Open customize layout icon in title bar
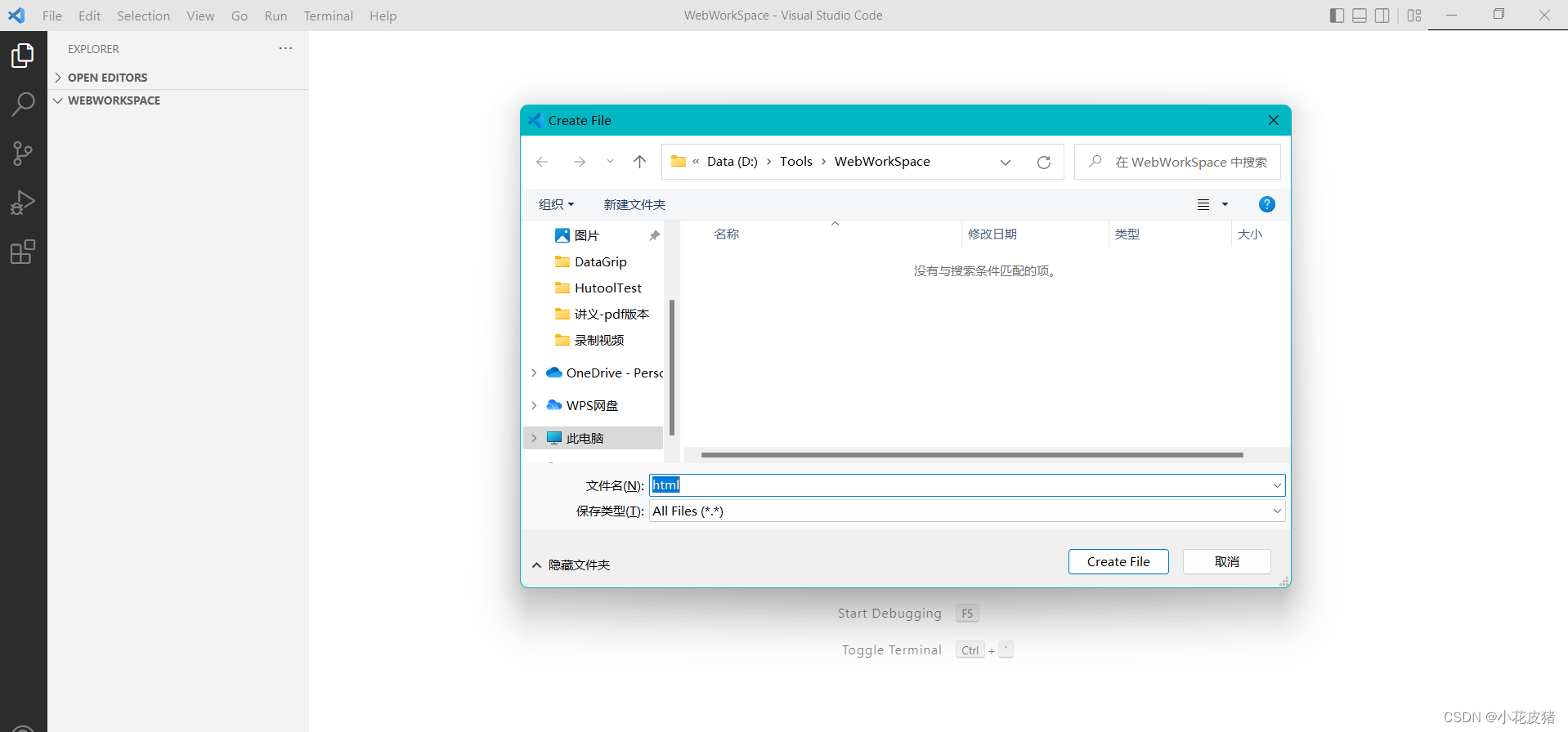This screenshot has width=1568, height=732. pyautogui.click(x=1414, y=16)
